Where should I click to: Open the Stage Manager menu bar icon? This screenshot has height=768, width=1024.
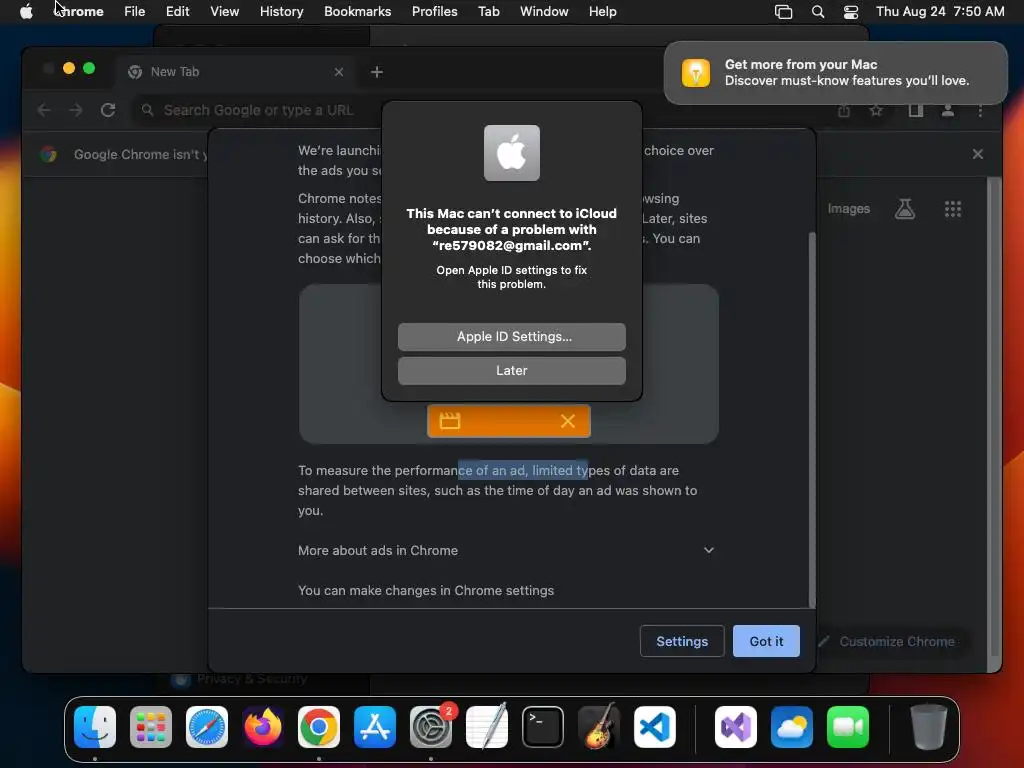click(783, 12)
